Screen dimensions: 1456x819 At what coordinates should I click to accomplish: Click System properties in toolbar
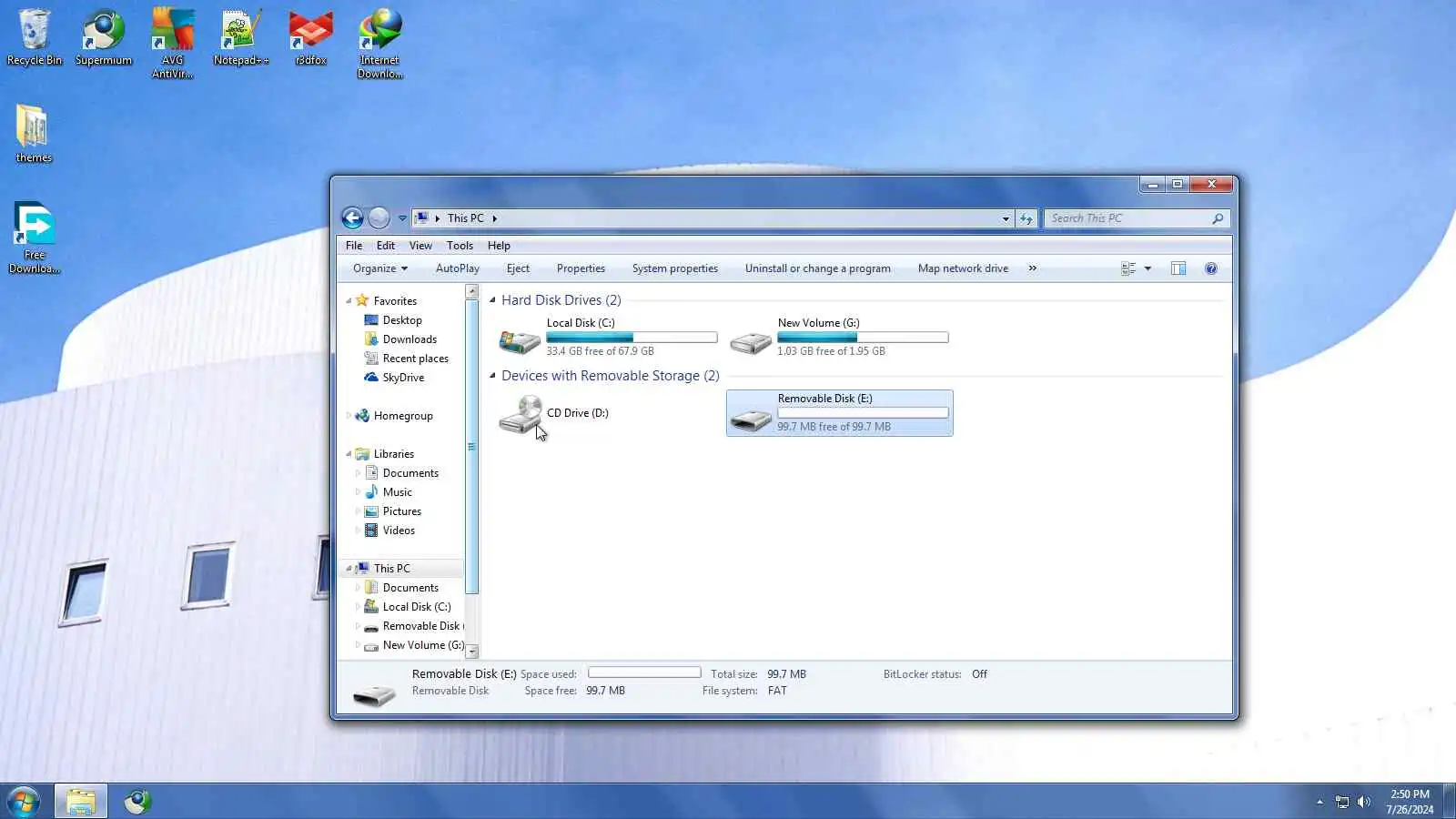[675, 268]
